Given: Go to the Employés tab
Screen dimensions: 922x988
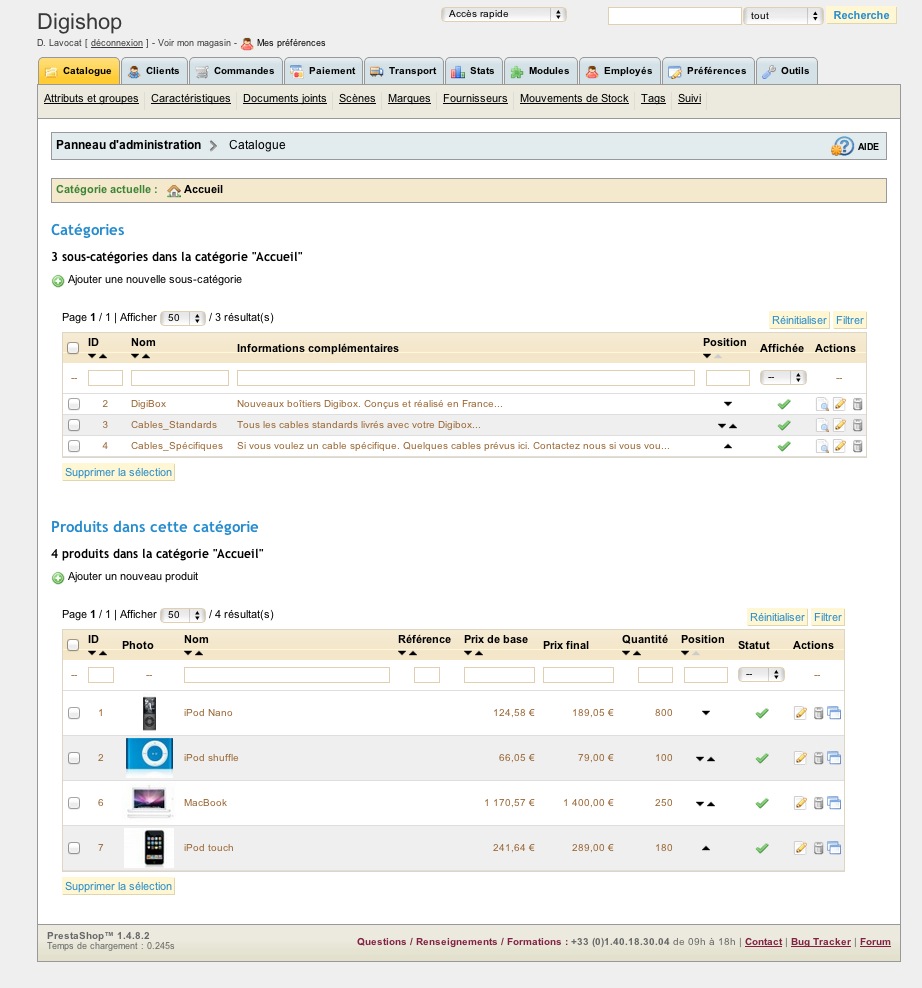Looking at the screenshot, I should [619, 71].
